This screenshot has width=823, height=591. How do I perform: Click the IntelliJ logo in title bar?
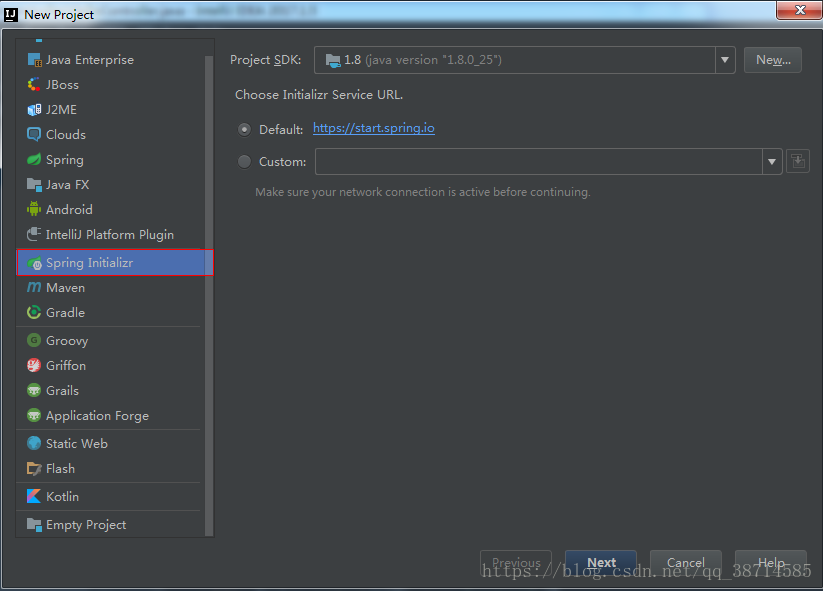pos(10,15)
